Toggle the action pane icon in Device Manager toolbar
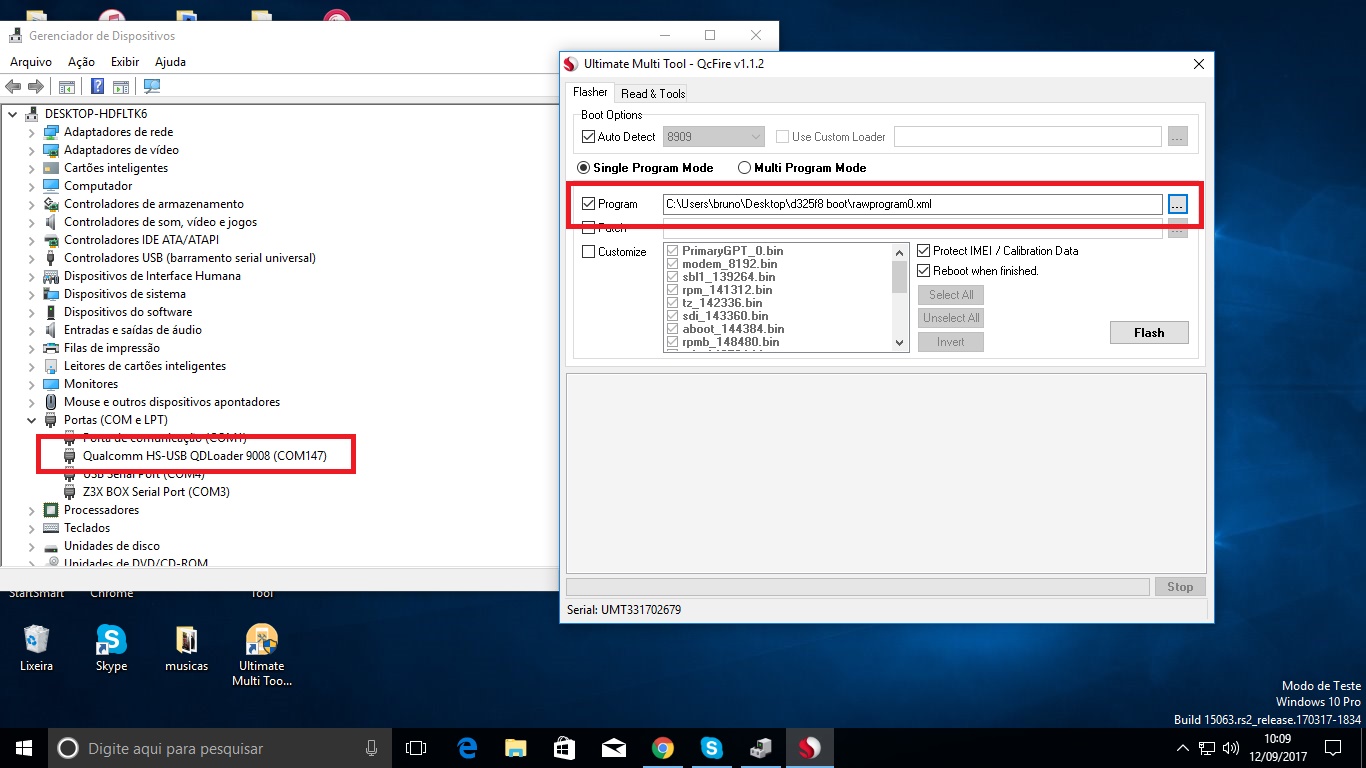Image resolution: width=1366 pixels, height=768 pixels. point(121,87)
